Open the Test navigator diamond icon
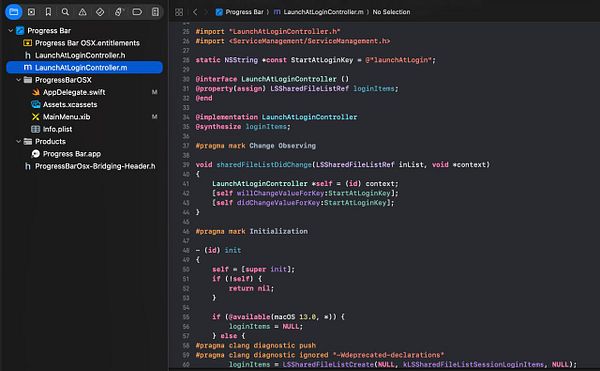This screenshot has width=600, height=371. tap(100, 12)
